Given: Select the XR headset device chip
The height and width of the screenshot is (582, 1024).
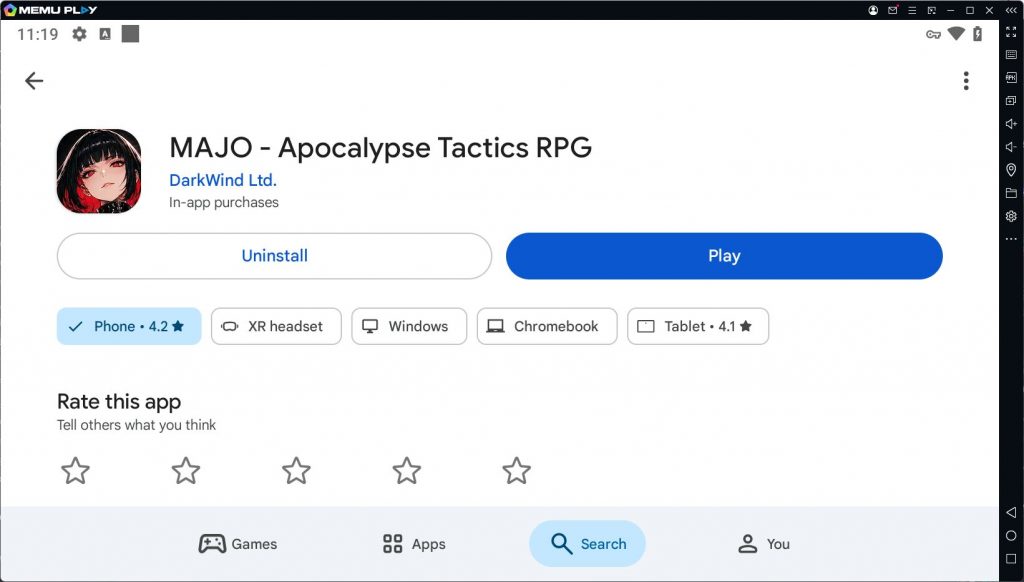Looking at the screenshot, I should pos(276,326).
